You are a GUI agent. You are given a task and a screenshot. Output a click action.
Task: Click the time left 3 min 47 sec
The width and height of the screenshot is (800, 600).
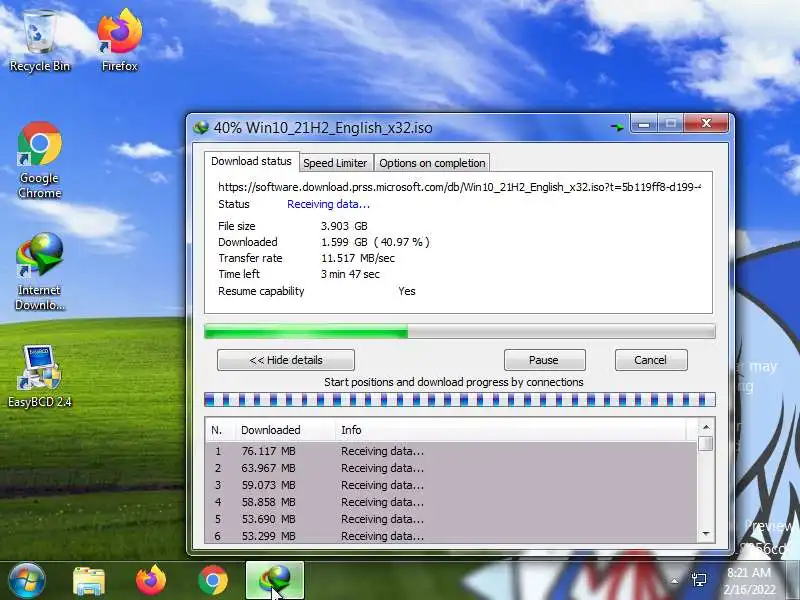tap(350, 274)
